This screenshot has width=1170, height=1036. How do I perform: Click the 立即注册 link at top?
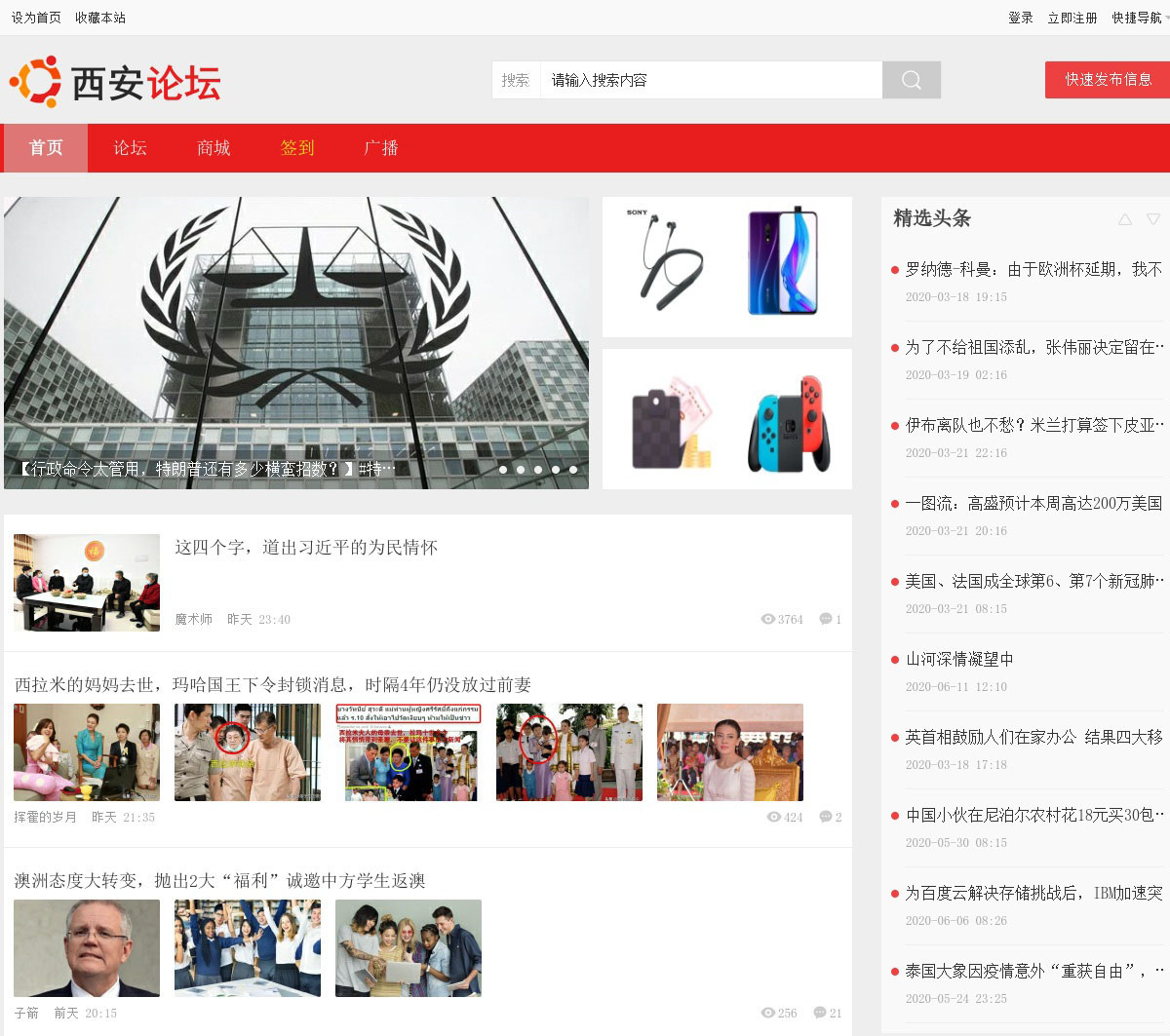[1072, 18]
